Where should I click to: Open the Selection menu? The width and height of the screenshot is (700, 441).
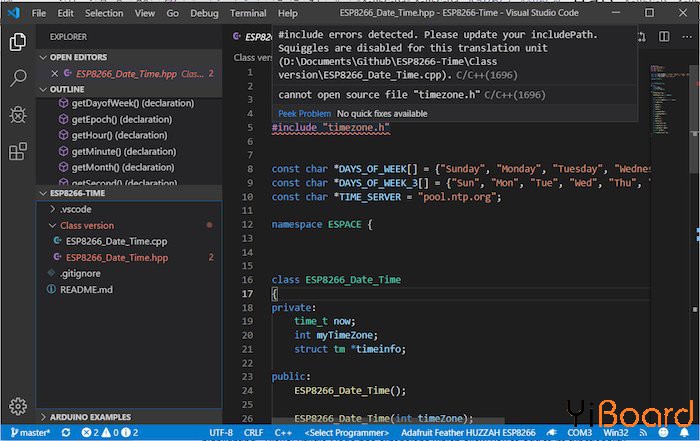click(104, 14)
